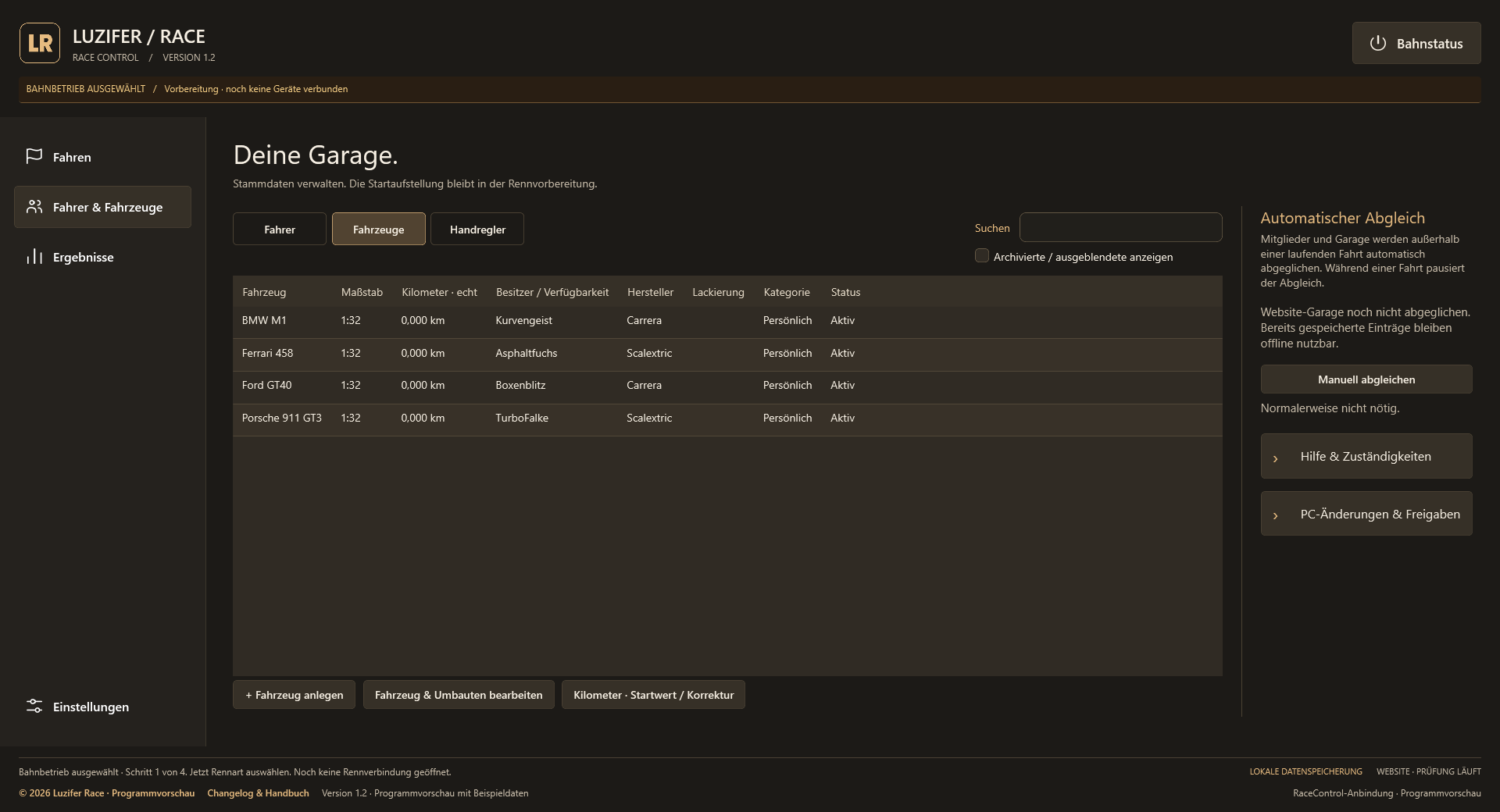This screenshot has height=812, width=1500.
Task: Focus the Suchen search field
Action: [1121, 227]
